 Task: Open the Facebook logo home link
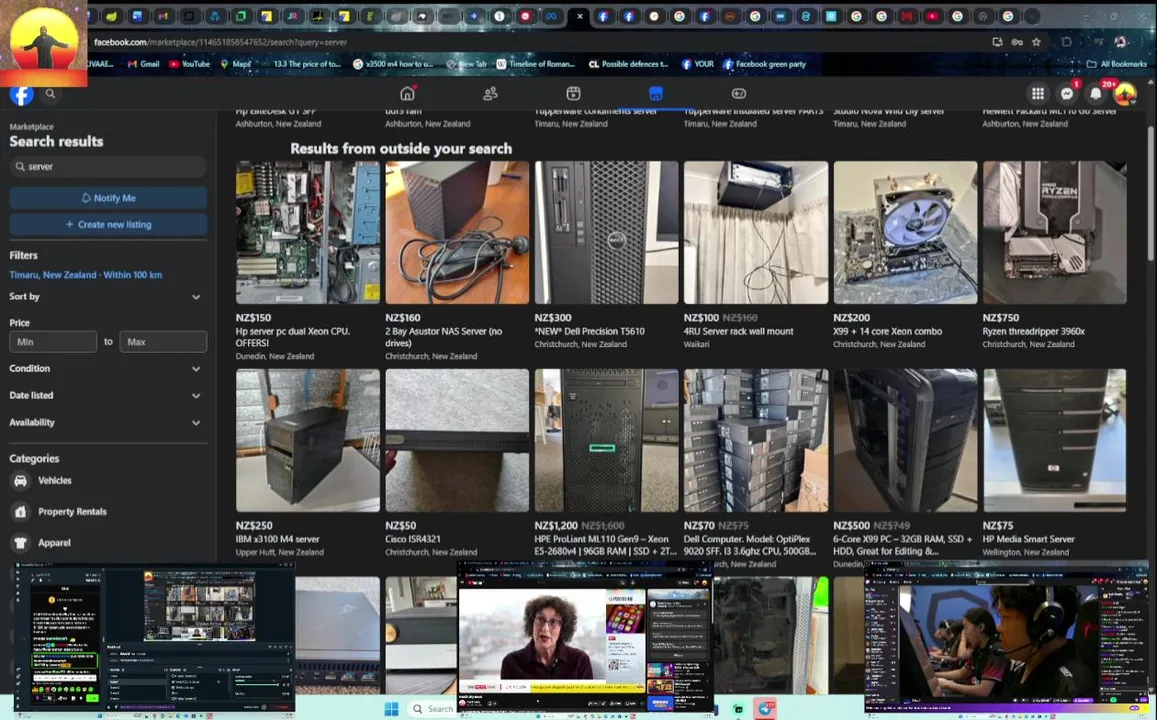click(21, 94)
